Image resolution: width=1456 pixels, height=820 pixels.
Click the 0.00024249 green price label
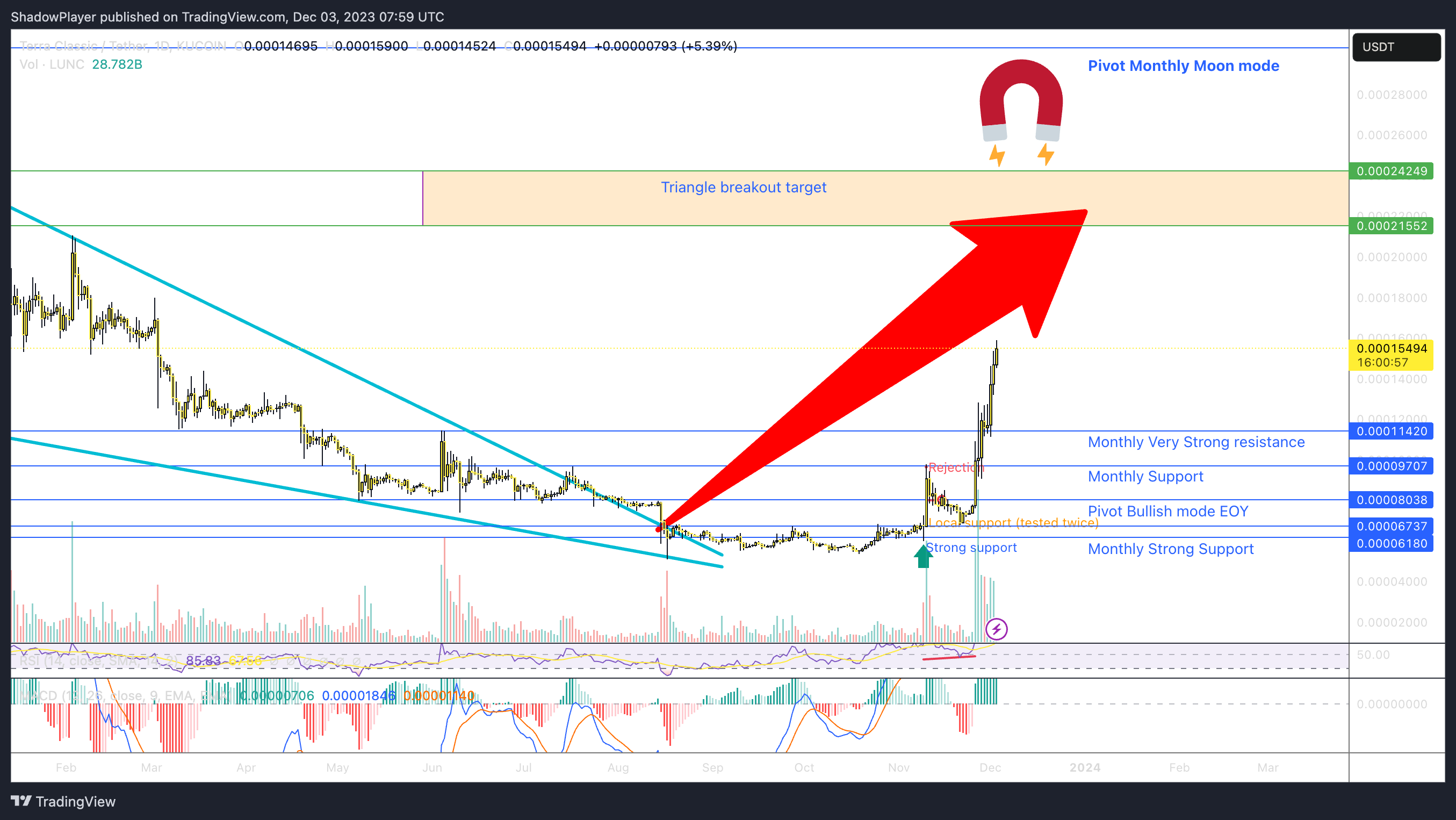click(x=1391, y=171)
